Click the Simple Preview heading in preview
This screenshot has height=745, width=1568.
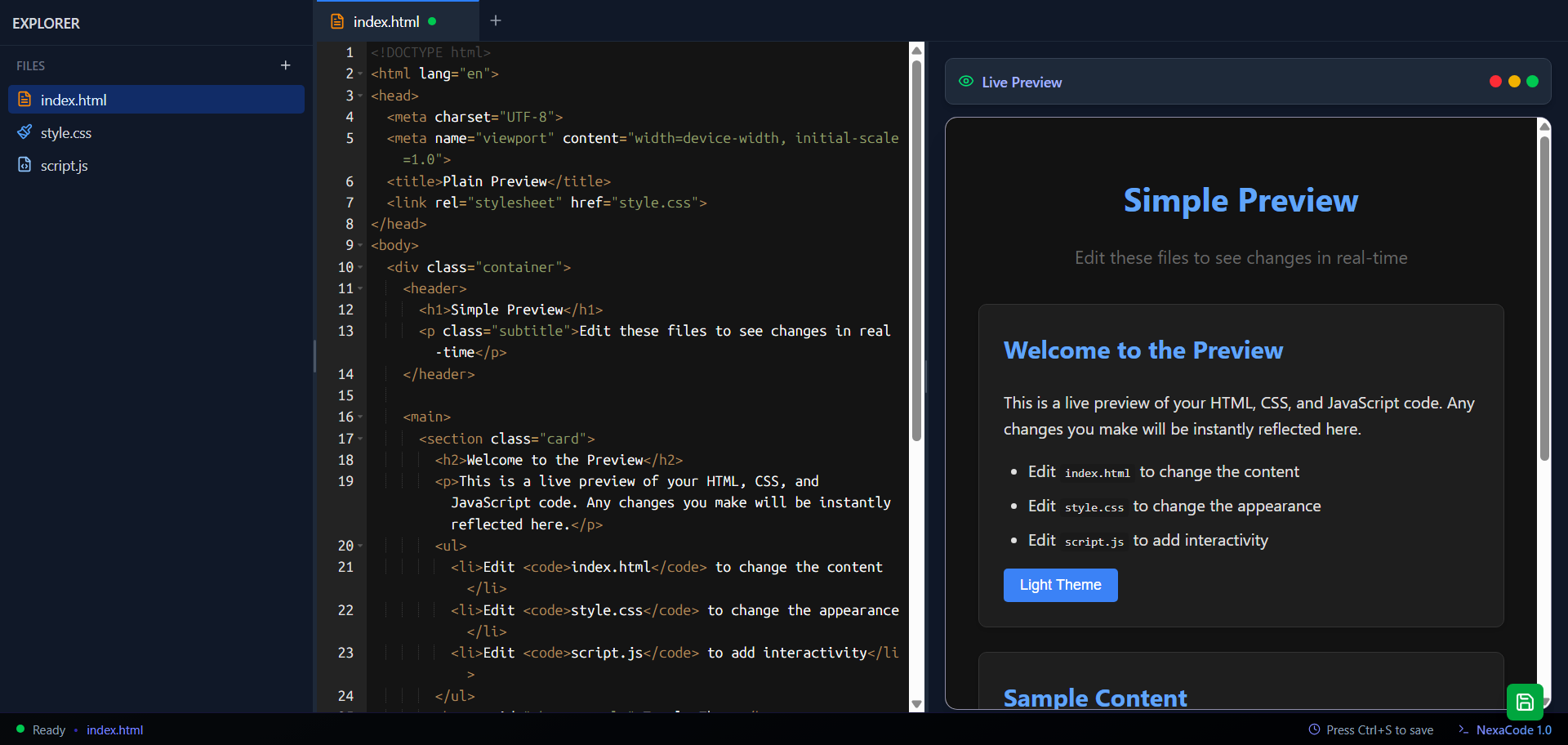1241,201
